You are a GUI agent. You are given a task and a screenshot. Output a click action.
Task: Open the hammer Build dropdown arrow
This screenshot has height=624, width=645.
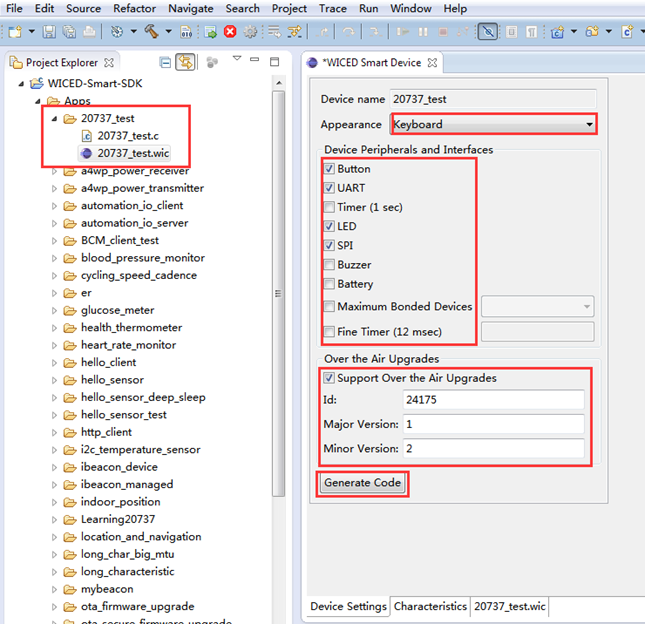click(169, 31)
